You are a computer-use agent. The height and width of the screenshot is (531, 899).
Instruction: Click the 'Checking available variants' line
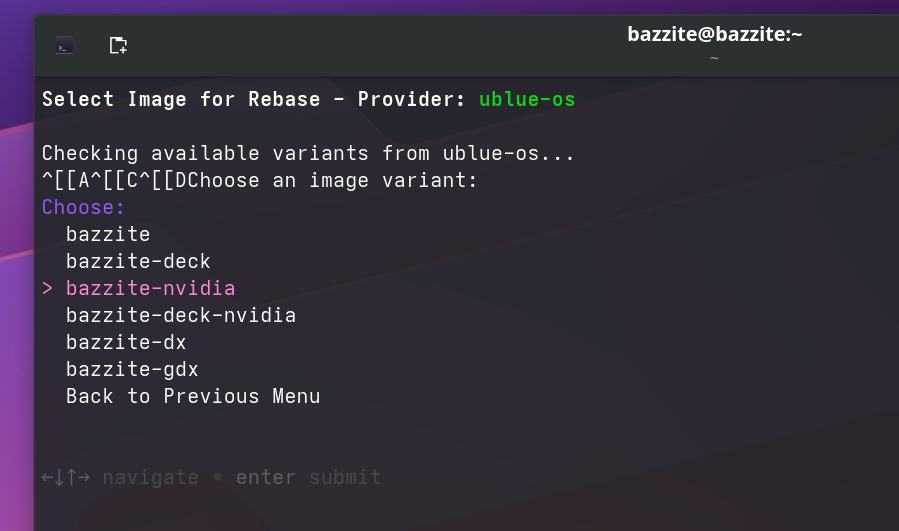click(x=308, y=153)
